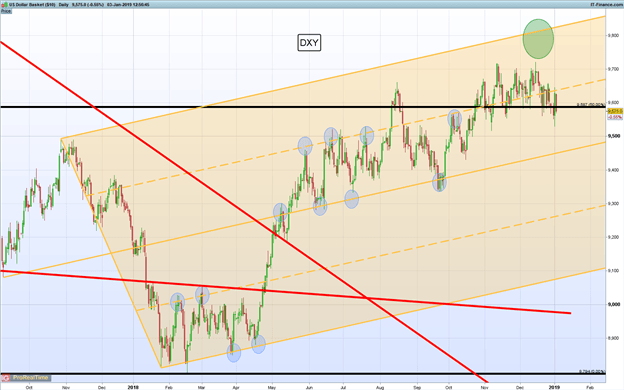Click the 2019 marker on the time axis
Image resolution: width=624 pixels, height=390 pixels.
[x=554, y=387]
